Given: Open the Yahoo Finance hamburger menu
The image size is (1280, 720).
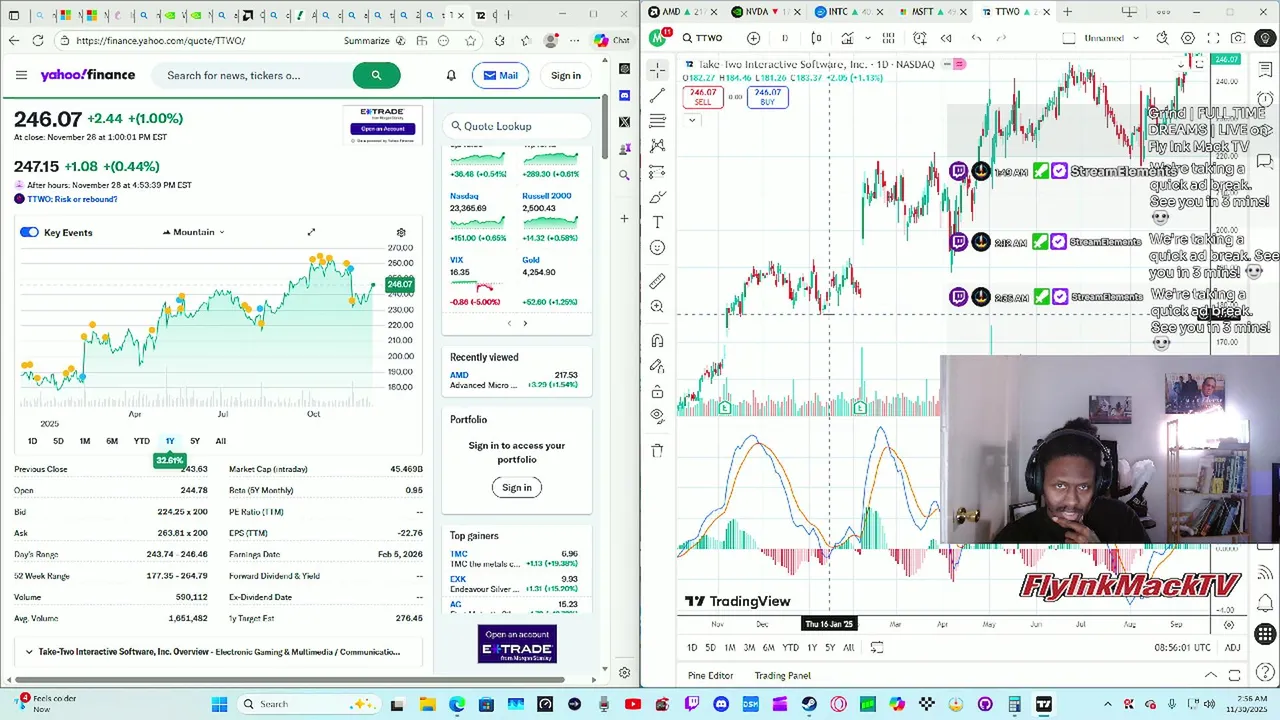Looking at the screenshot, I should pyautogui.click(x=21, y=75).
